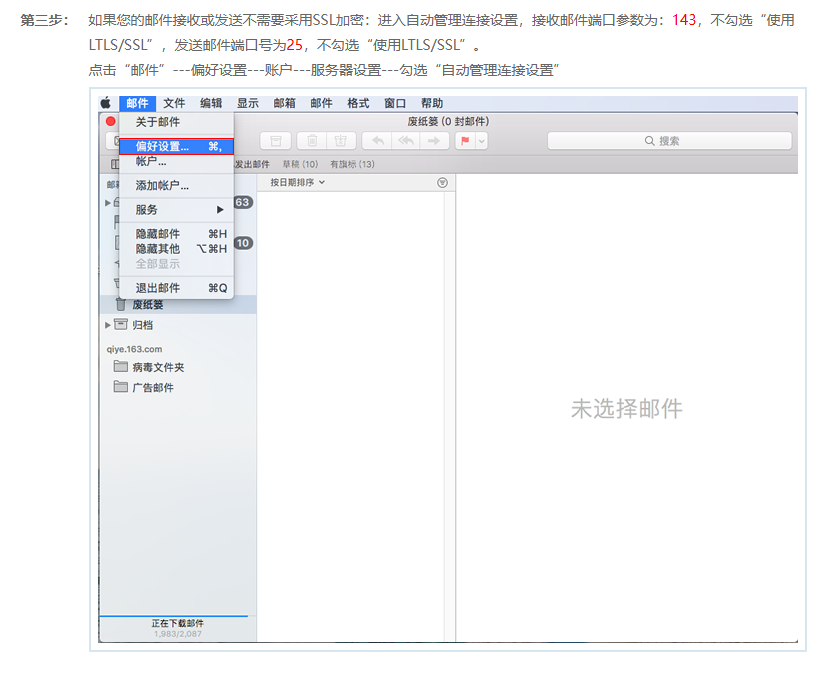Click the 废纸篓 trash can icon in sidebar
Image resolution: width=831 pixels, height=681 pixels.
pyautogui.click(x=121, y=304)
